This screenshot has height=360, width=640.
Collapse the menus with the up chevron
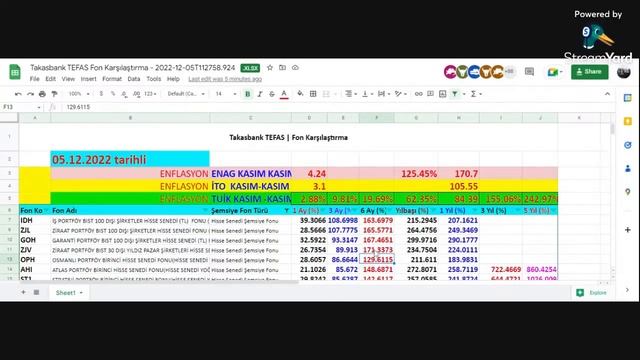coord(607,94)
